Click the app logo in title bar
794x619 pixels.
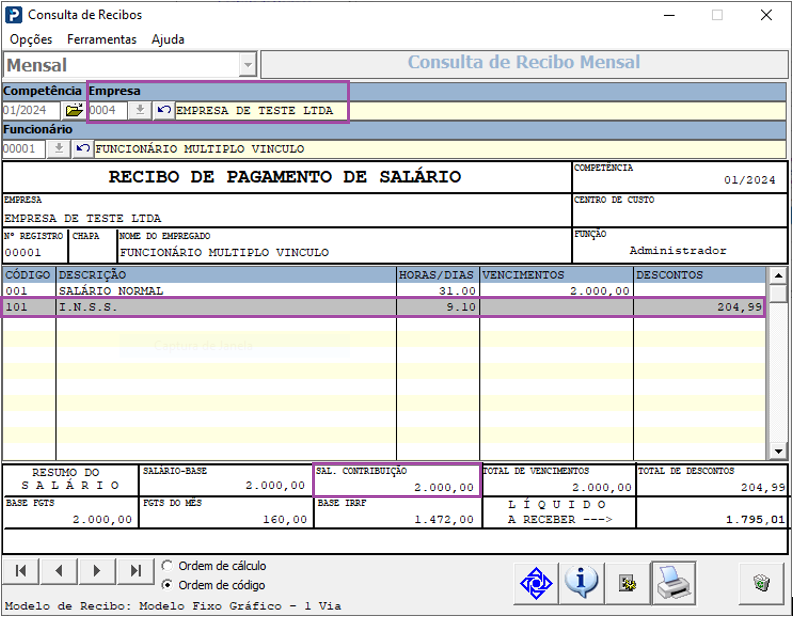(x=14, y=15)
